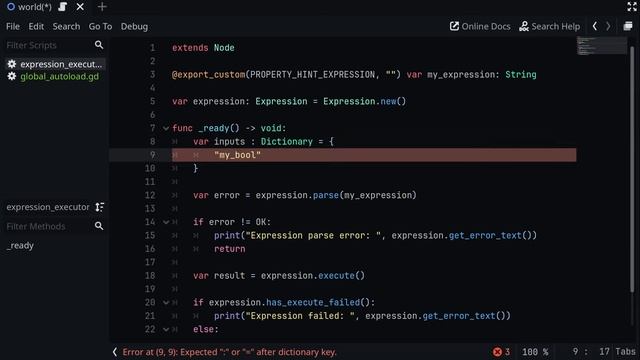Click the 100 % zoom level
This screenshot has width=640, height=360.
coord(535,352)
